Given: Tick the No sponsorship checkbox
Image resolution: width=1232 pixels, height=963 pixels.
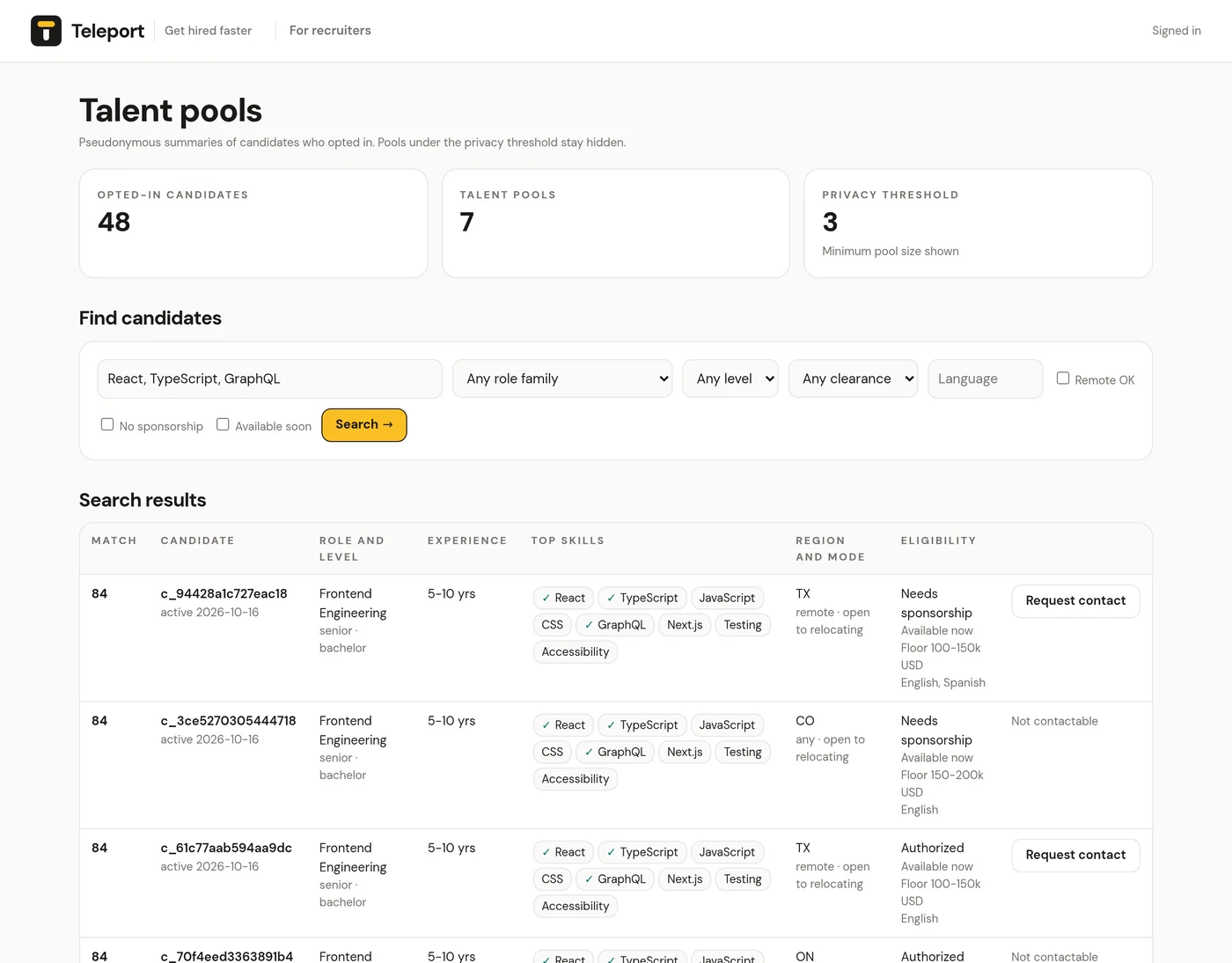Looking at the screenshot, I should tap(107, 424).
